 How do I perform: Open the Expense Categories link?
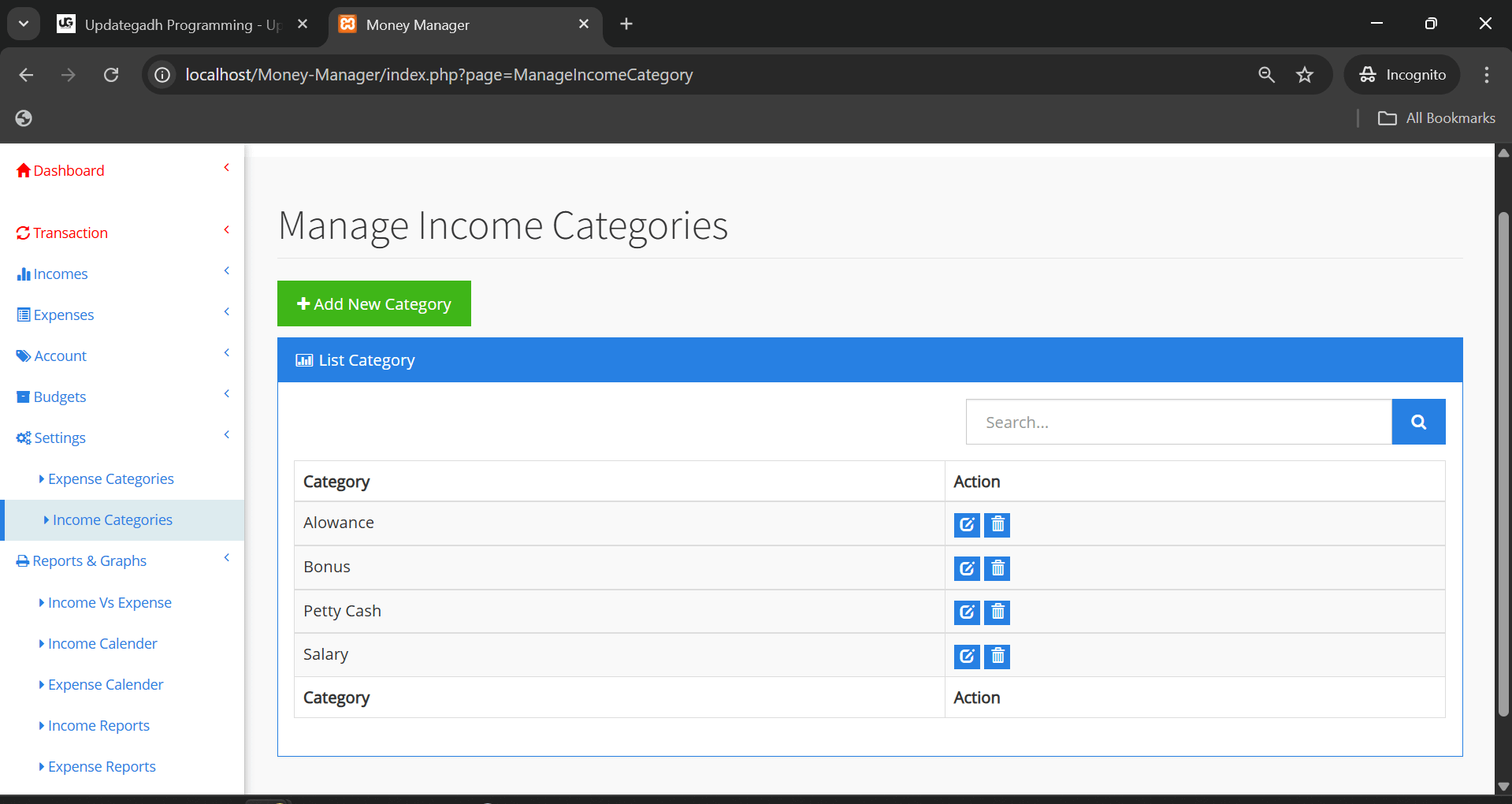110,478
